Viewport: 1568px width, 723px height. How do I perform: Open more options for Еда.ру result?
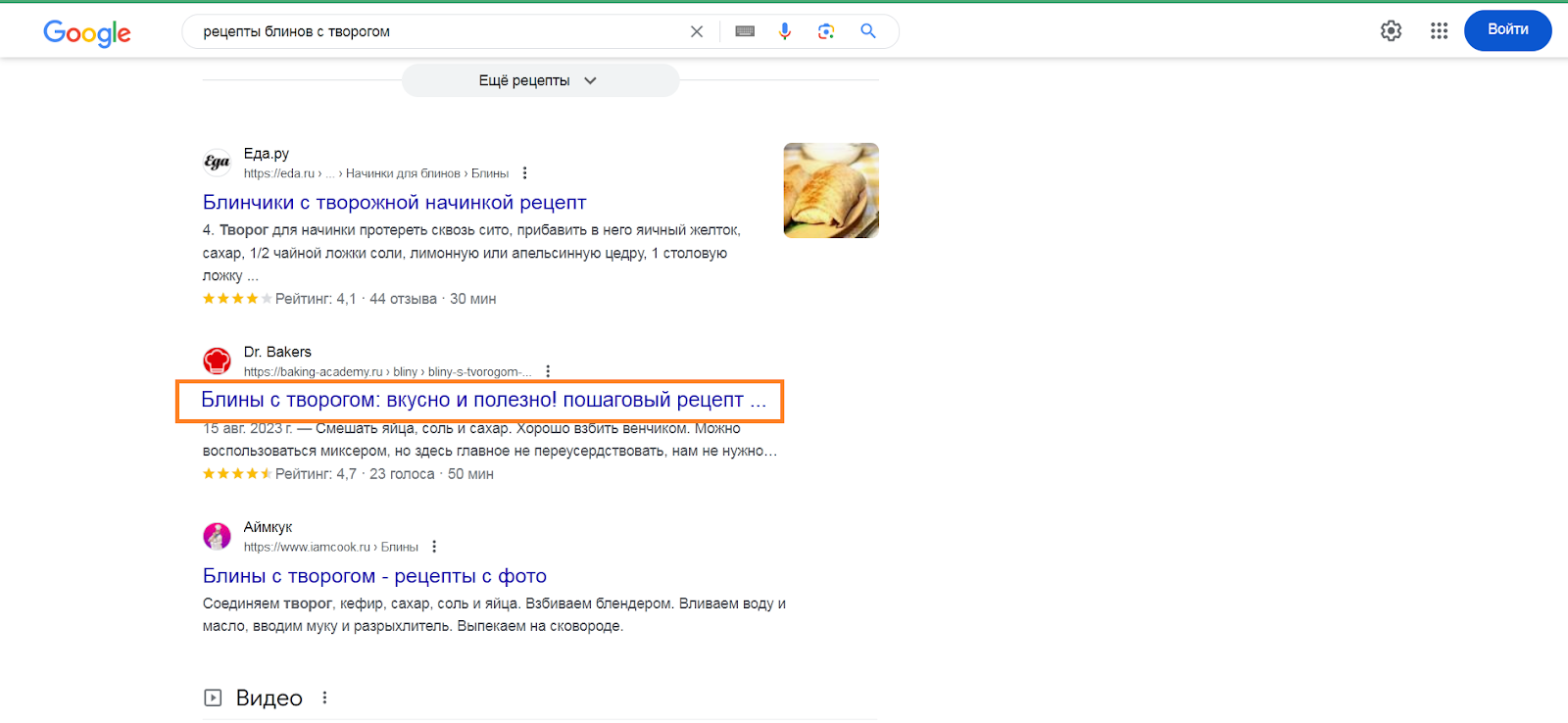coord(525,173)
